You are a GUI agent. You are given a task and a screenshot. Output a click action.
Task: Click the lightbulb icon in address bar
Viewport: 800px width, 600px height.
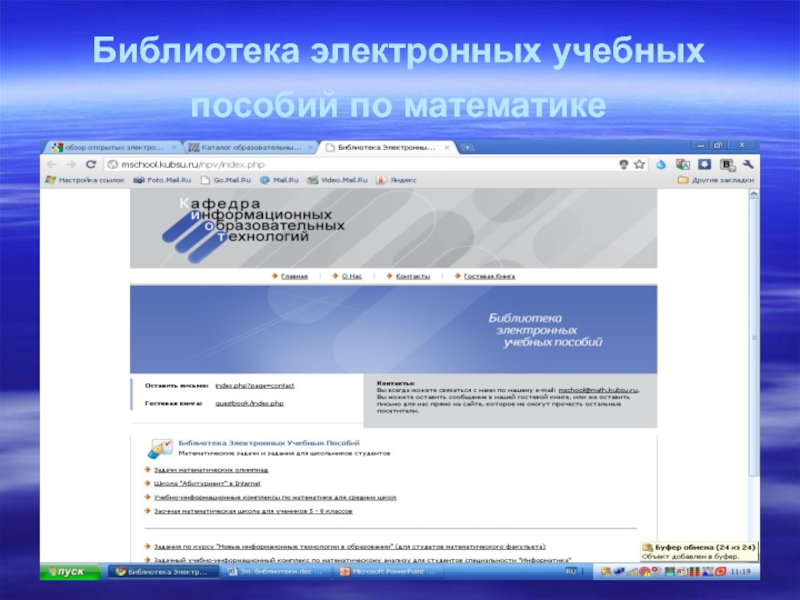[x=623, y=164]
